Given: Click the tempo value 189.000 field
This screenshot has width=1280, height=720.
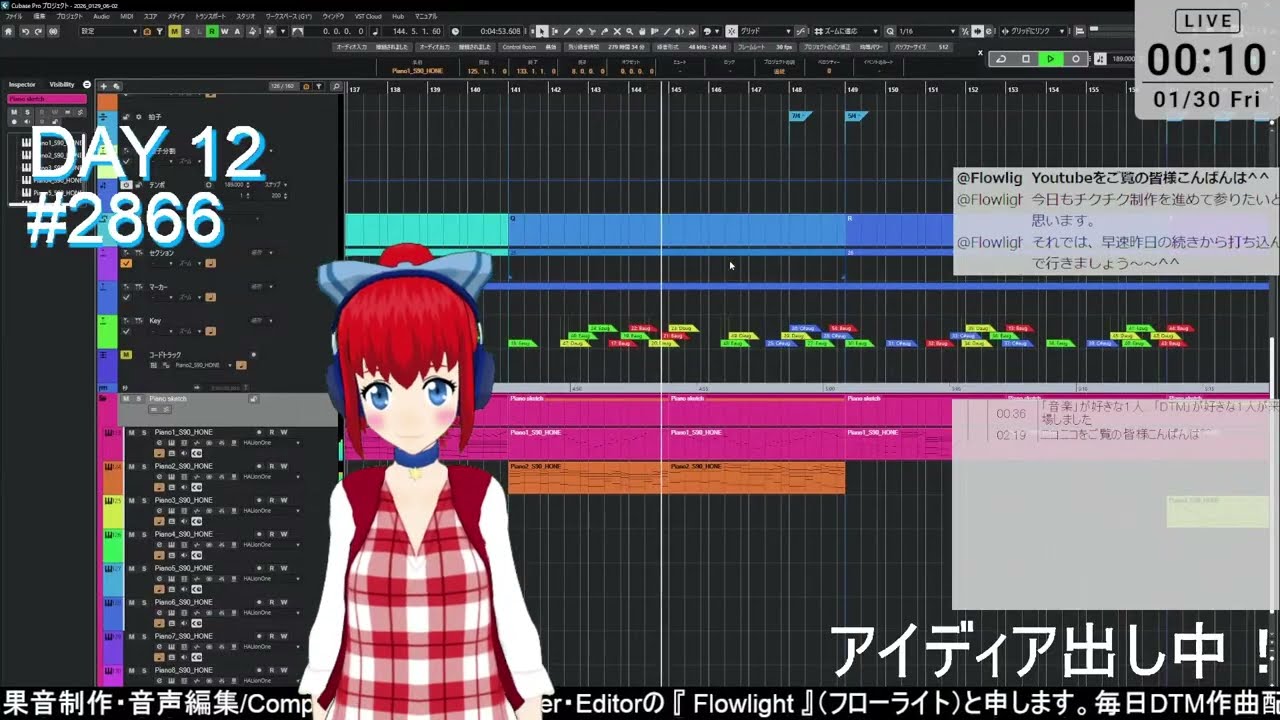Looking at the screenshot, I should (x=1124, y=59).
